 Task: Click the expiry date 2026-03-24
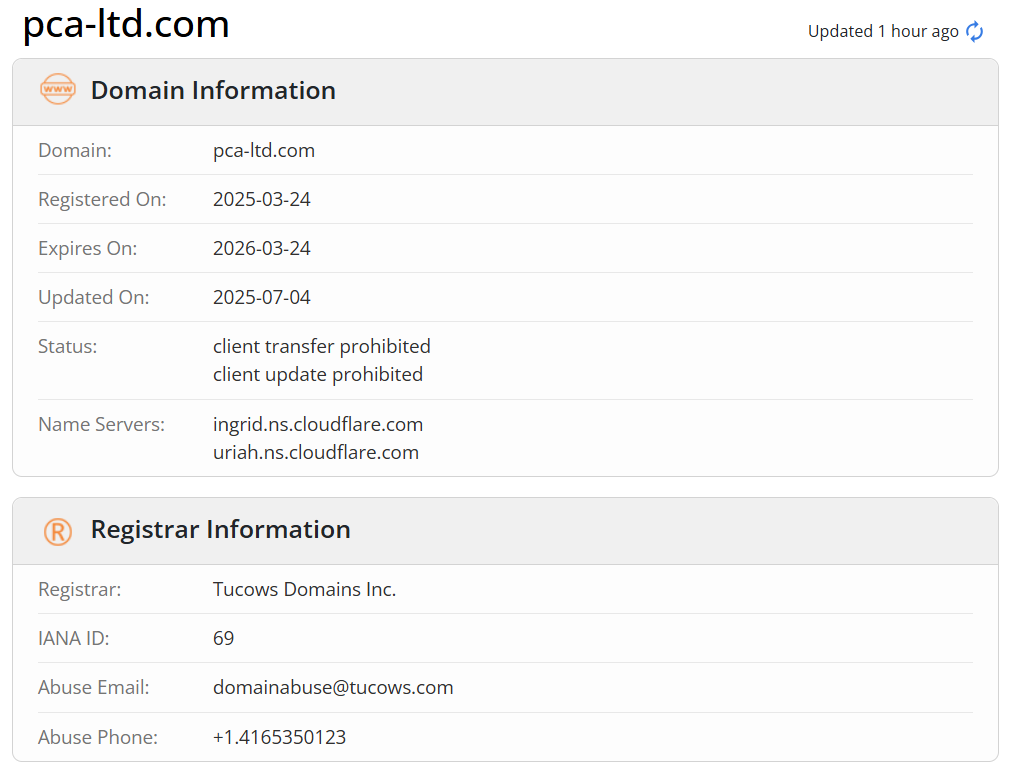(x=262, y=248)
